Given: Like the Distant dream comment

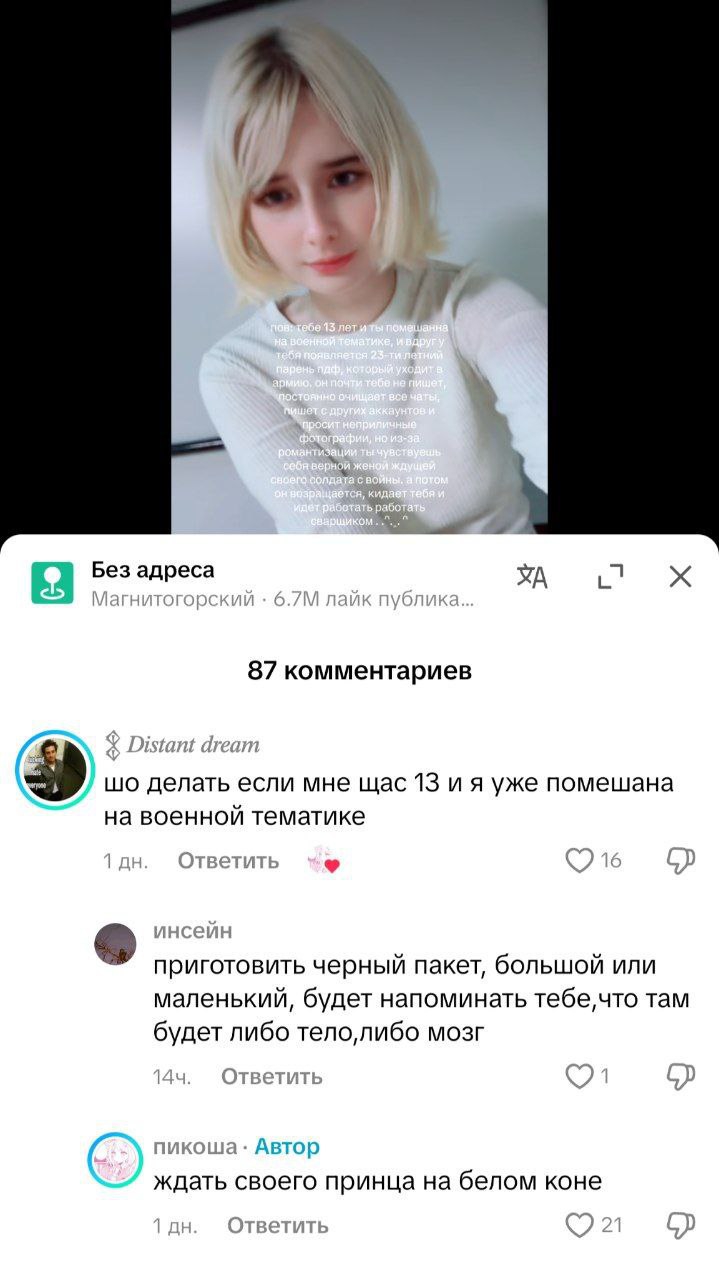Looking at the screenshot, I should 580,860.
